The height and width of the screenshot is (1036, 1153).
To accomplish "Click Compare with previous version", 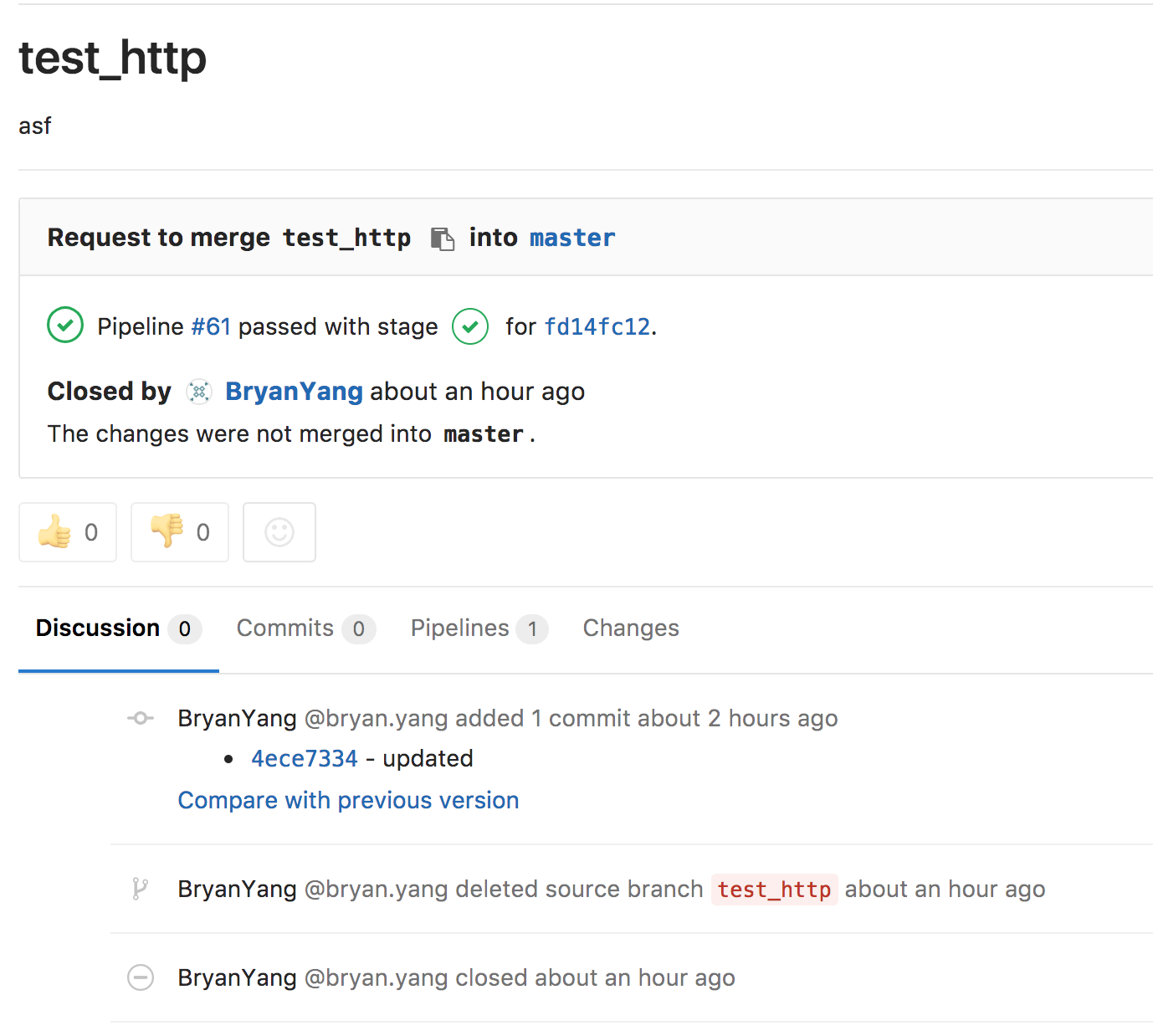I will click(348, 801).
